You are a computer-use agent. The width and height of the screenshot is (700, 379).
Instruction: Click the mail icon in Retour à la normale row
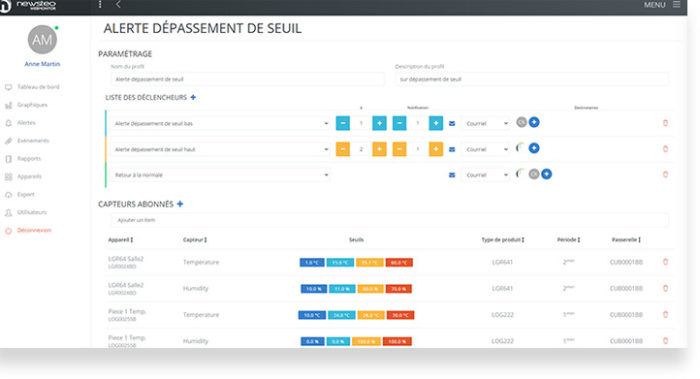pyautogui.click(x=452, y=175)
